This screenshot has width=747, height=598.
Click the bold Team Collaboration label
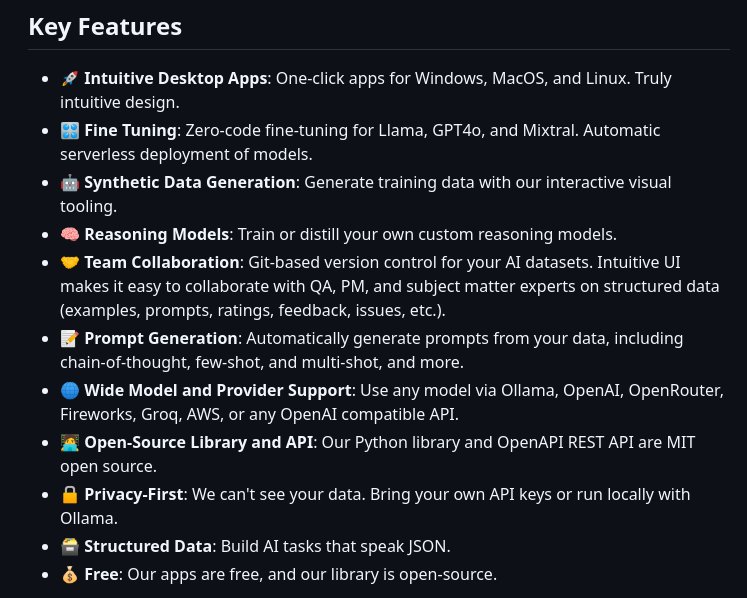(162, 263)
